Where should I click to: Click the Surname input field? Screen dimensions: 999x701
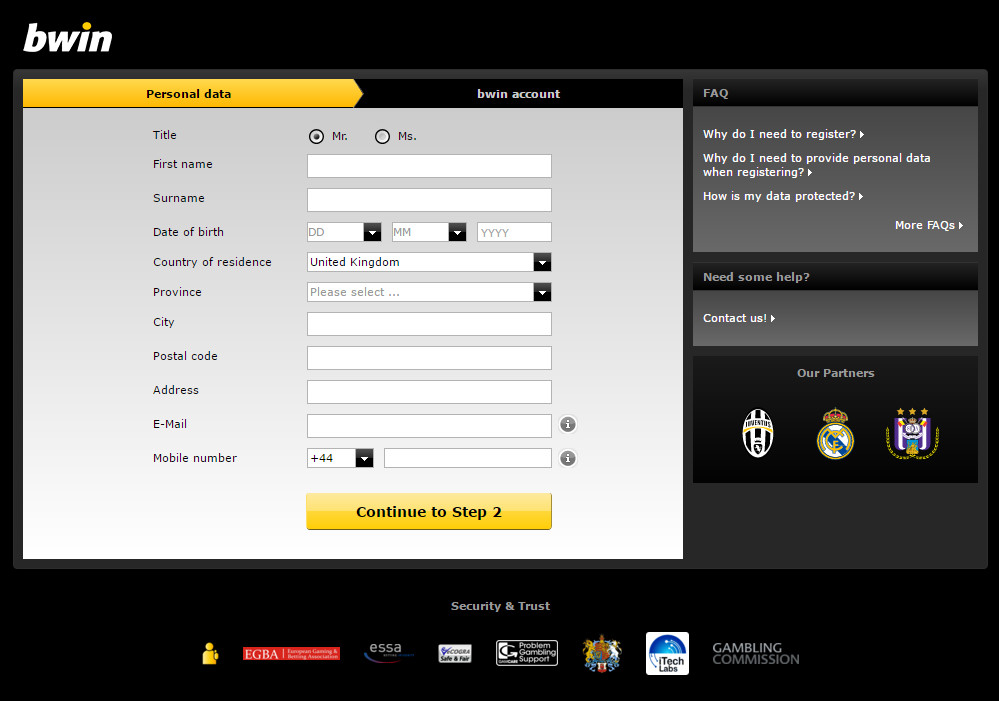[x=429, y=200]
